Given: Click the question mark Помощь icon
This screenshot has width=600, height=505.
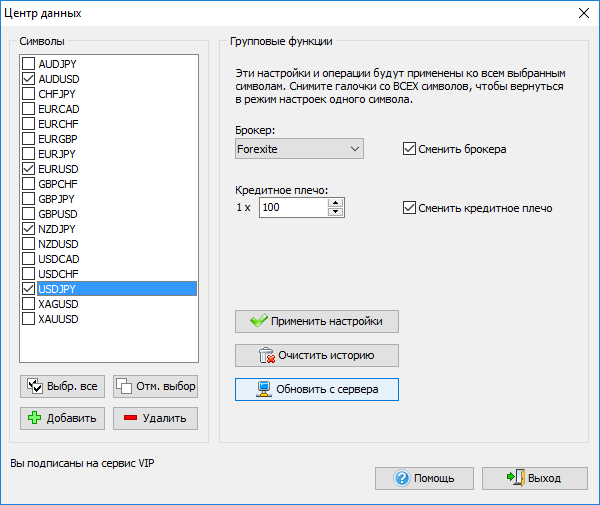Looking at the screenshot, I should coord(402,478).
